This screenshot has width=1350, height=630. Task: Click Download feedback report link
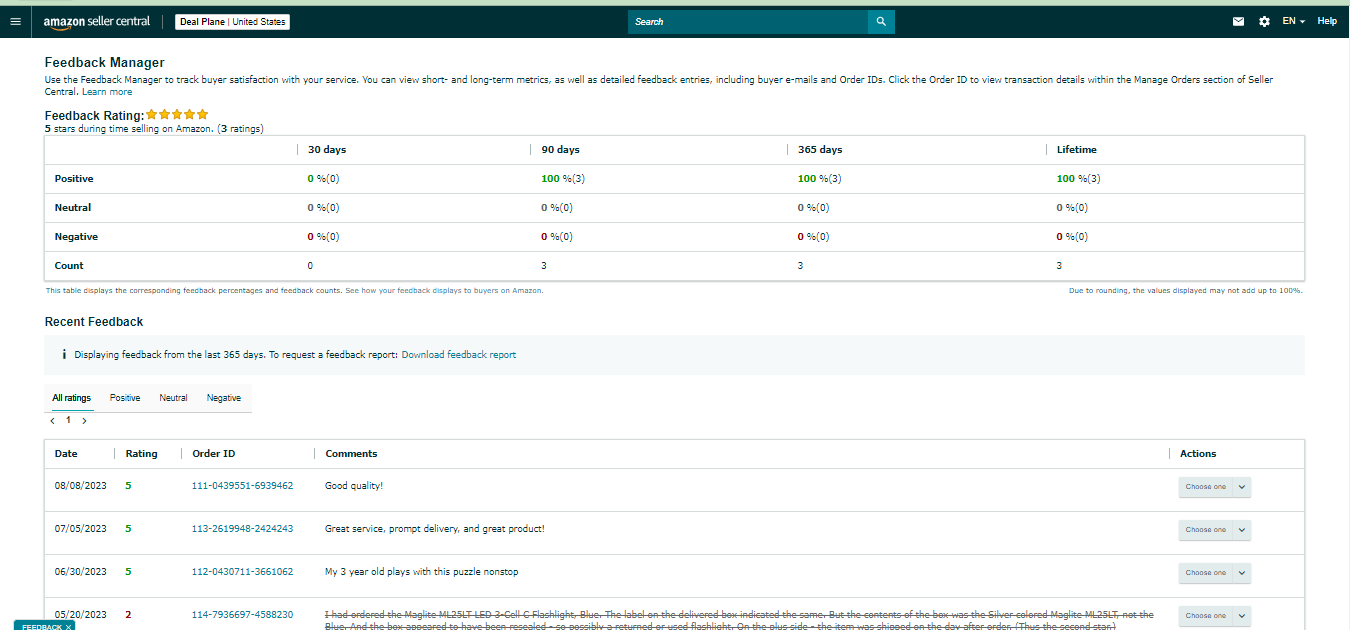(x=459, y=355)
